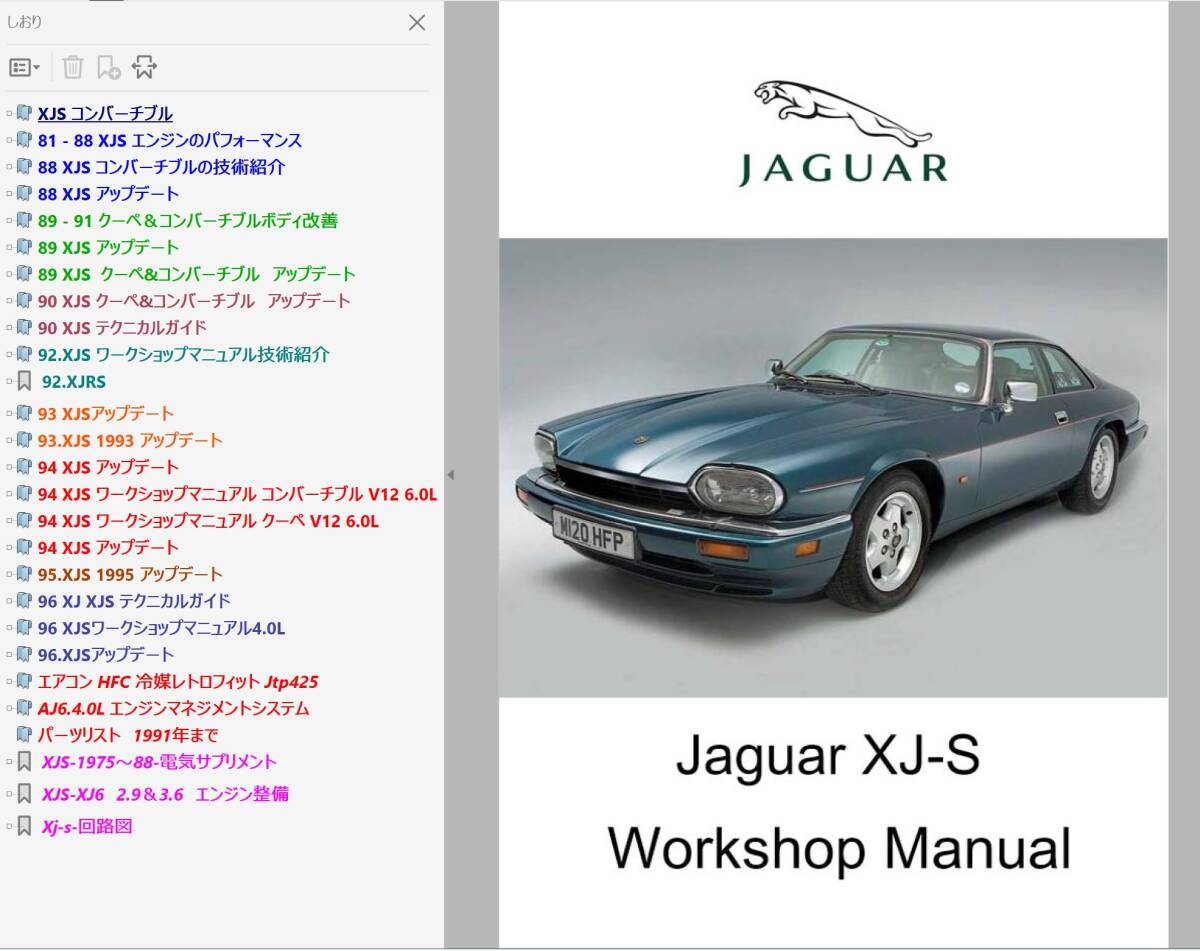
Task: Expand the 92.XJRS bookmark node
Action: pyautogui.click(x=9, y=382)
